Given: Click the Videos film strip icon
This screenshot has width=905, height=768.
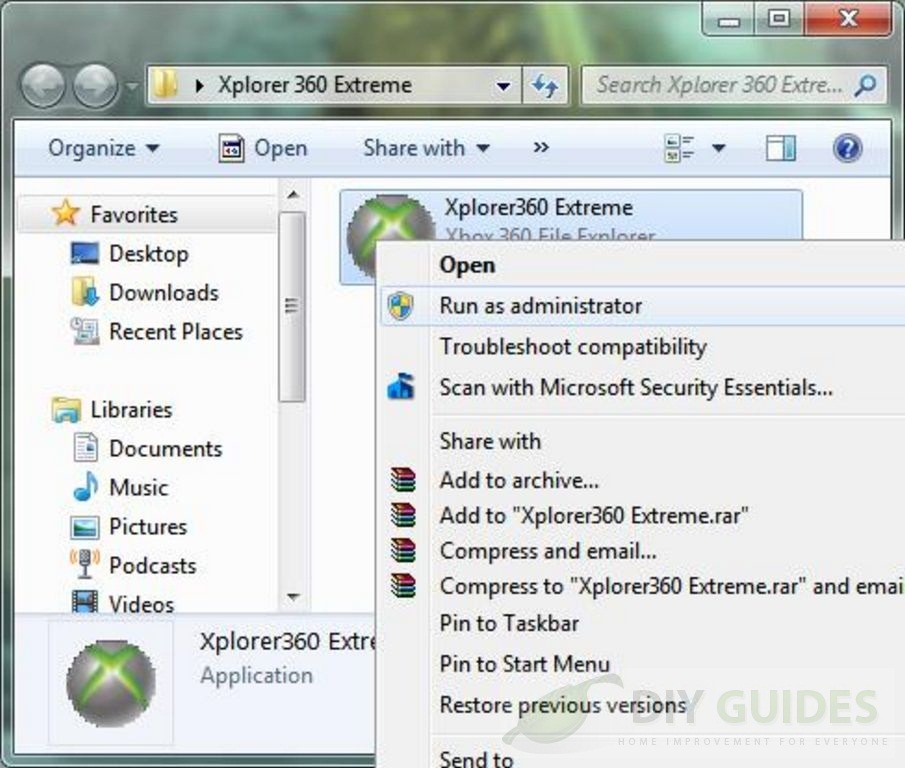Looking at the screenshot, I should pos(85,602).
